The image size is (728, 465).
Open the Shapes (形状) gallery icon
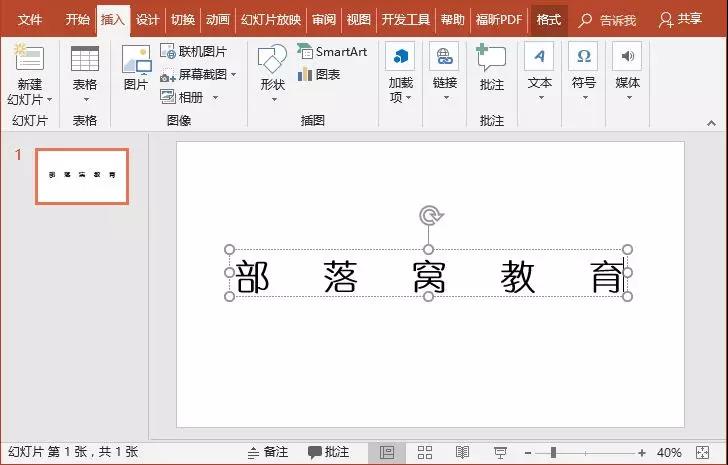point(272,59)
